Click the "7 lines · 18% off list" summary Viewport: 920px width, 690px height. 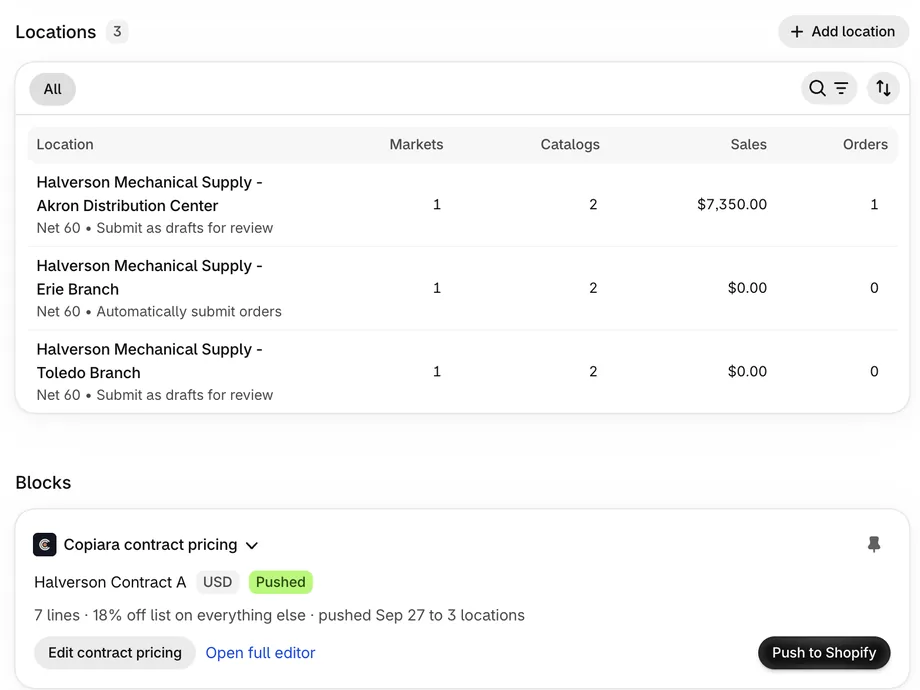(x=279, y=615)
